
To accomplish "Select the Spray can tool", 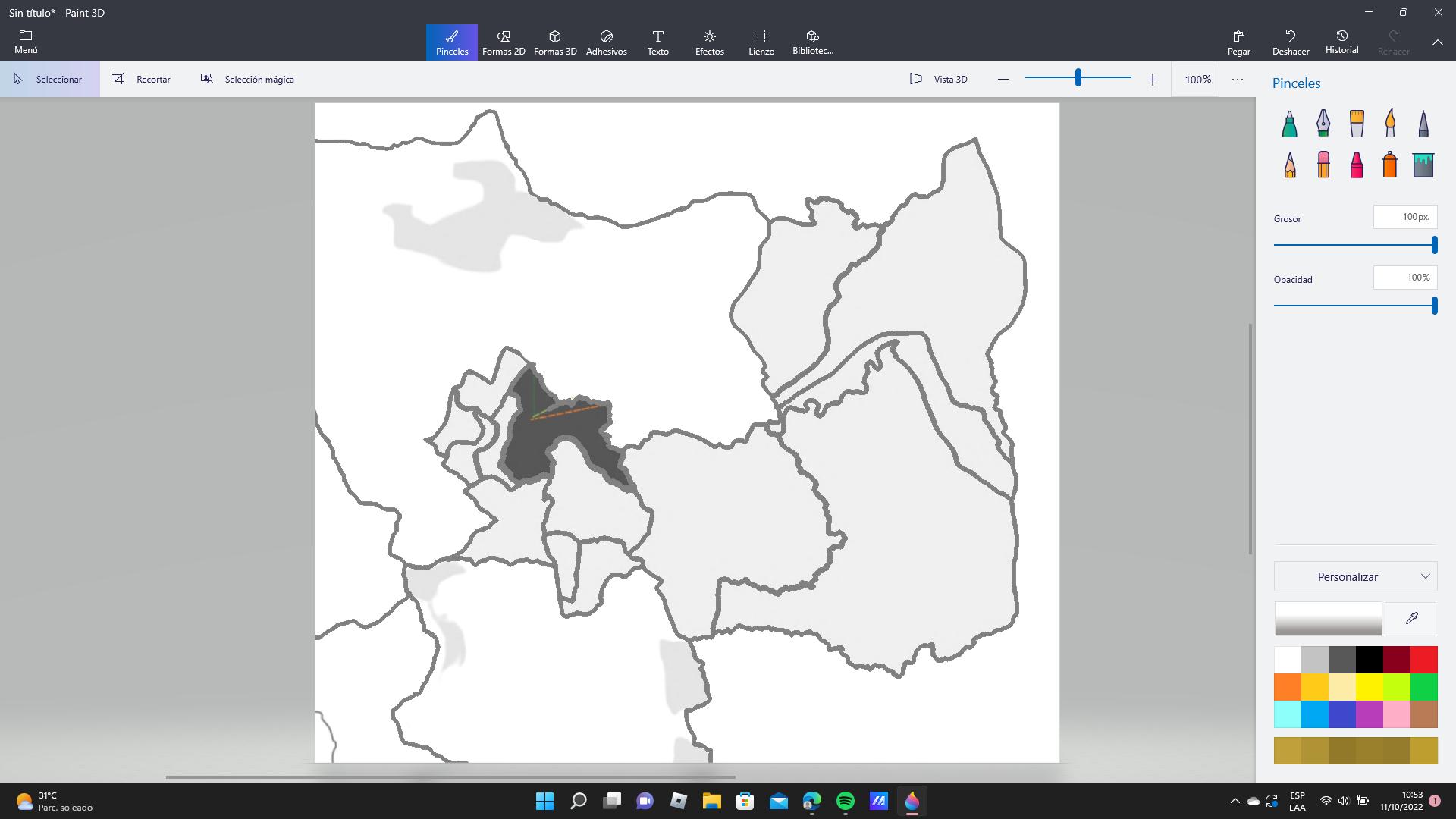I will 1390,165.
